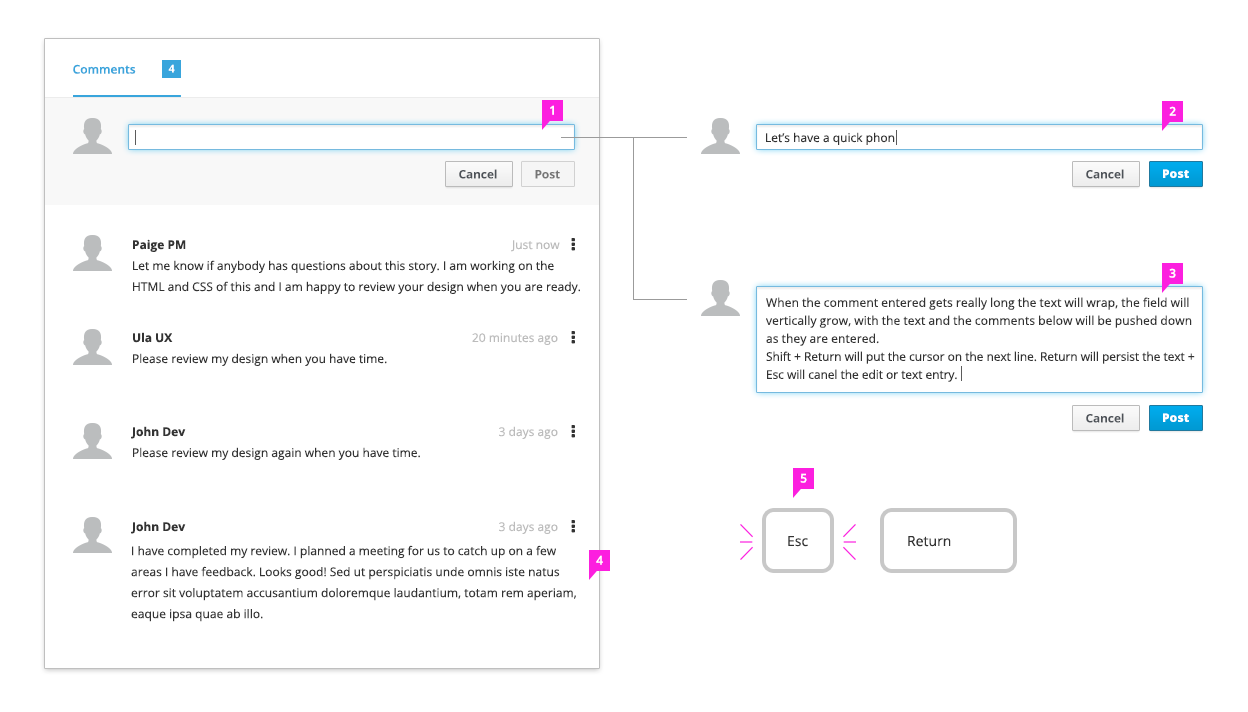1248x712 pixels.
Task: Cancel the empty comment in the panel
Action: tap(478, 174)
